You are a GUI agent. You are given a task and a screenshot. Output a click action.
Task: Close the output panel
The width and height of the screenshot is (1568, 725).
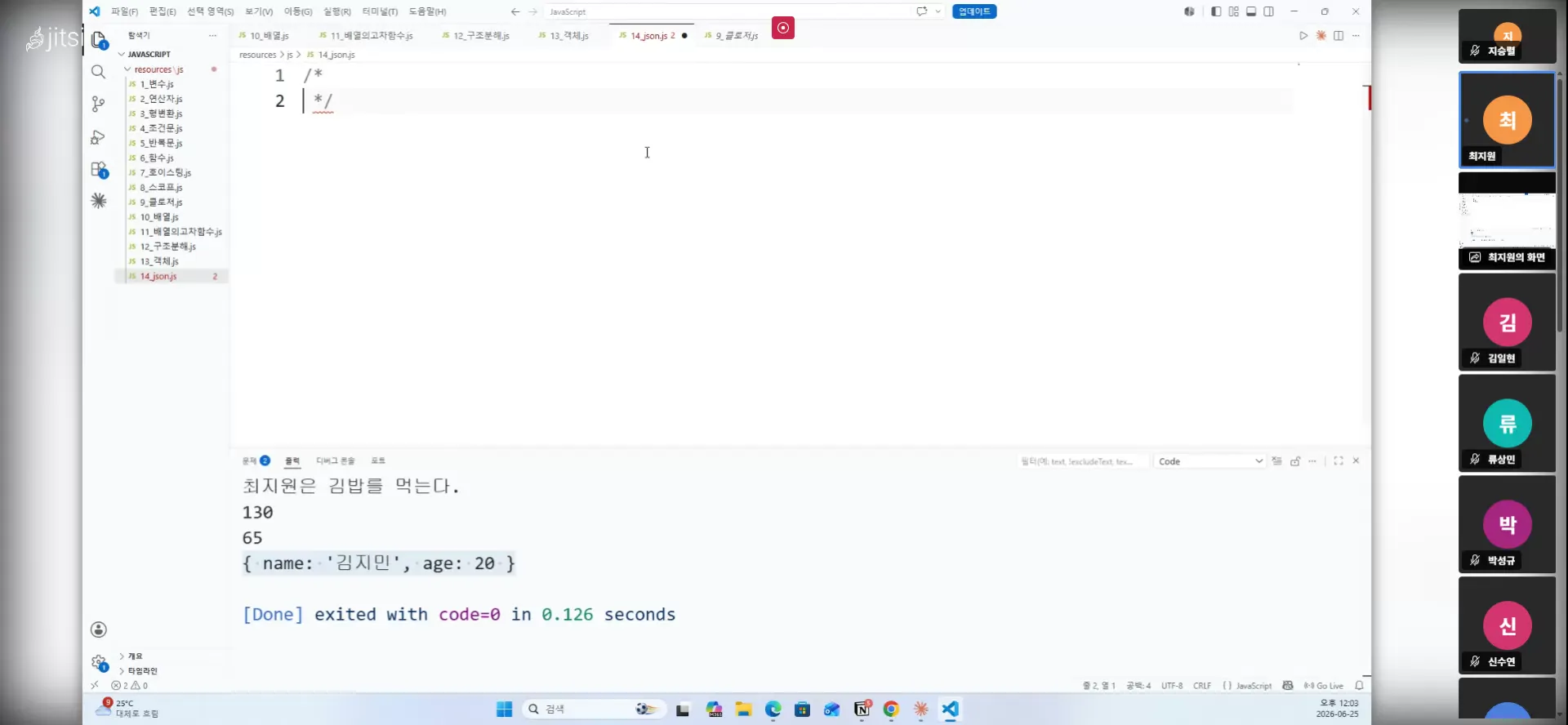point(1356,461)
